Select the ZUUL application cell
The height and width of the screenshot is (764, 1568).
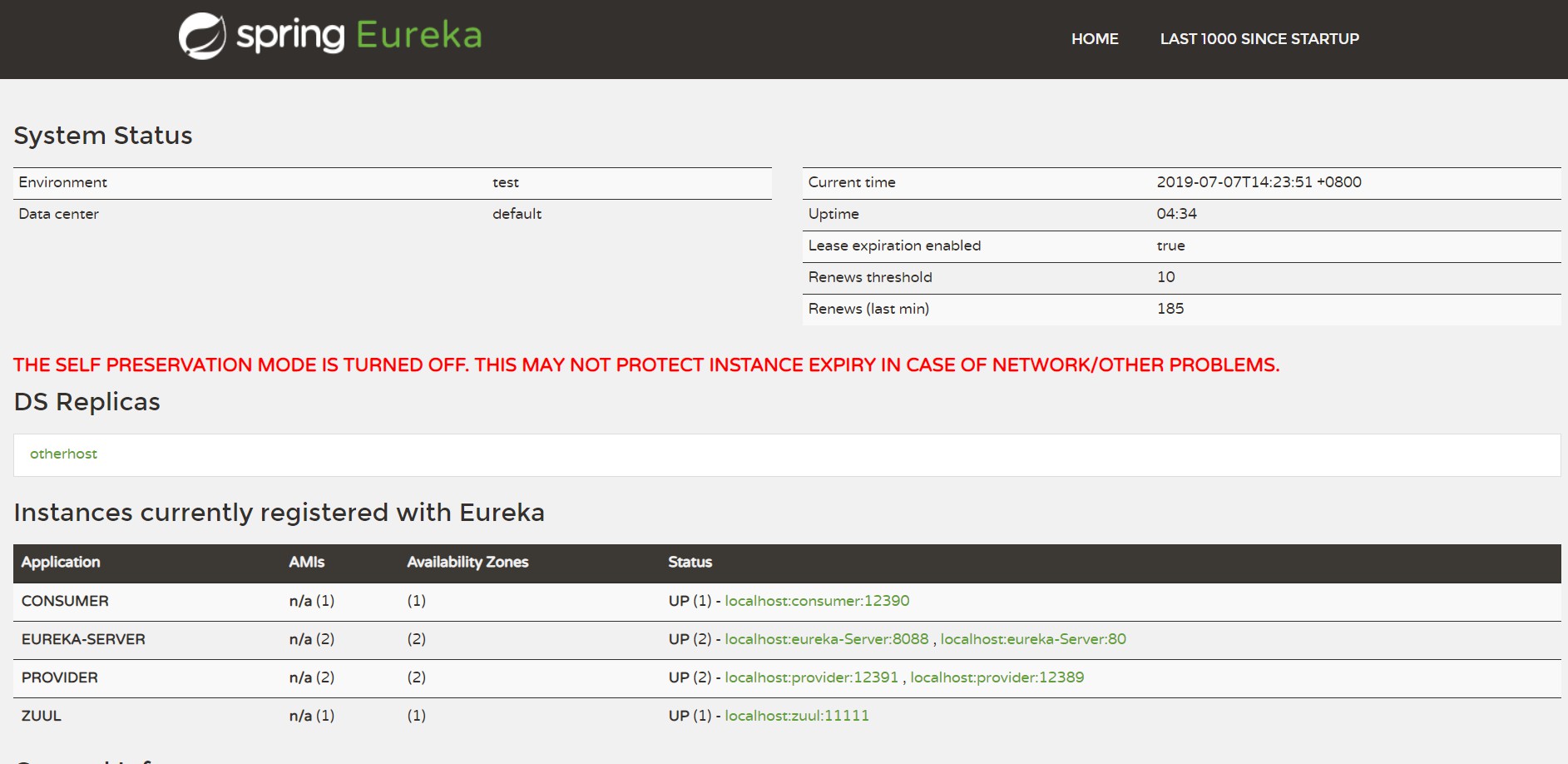(42, 716)
